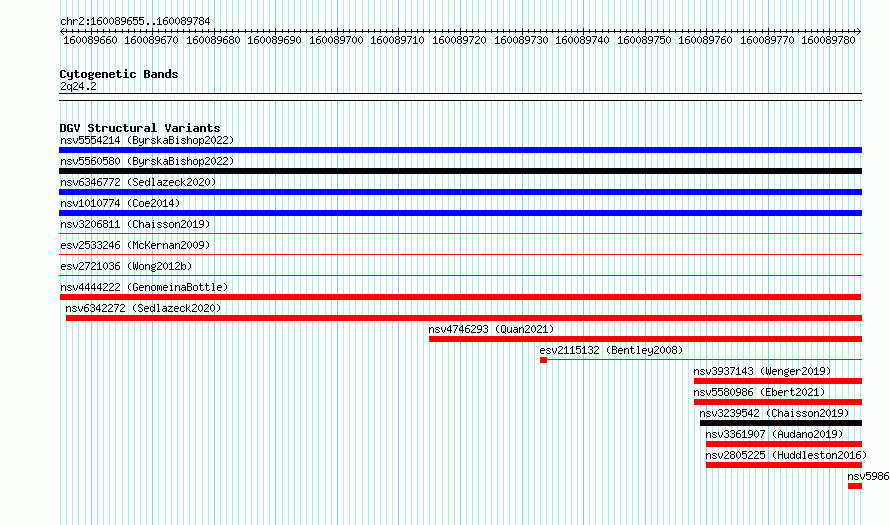Image resolution: width=890 pixels, height=525 pixels.
Task: Click nsv6342272 (Sedlazeck2020) label
Action: 143,308
